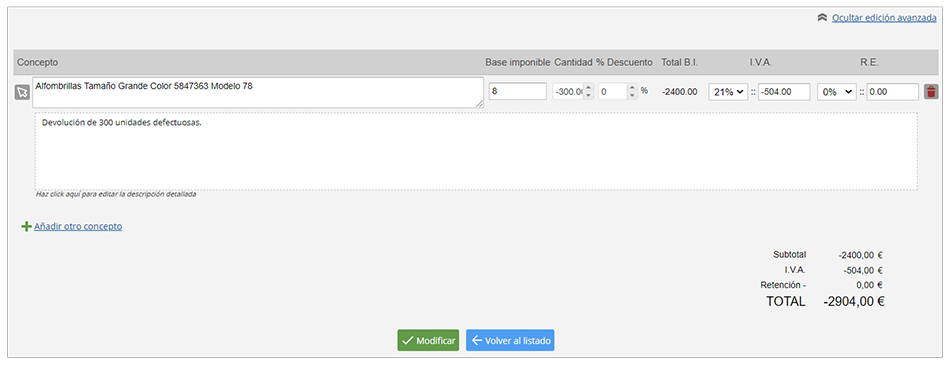Viewport: 950px width, 365px height.
Task: Decrease Cantidad with the down arrow
Action: (588, 96)
